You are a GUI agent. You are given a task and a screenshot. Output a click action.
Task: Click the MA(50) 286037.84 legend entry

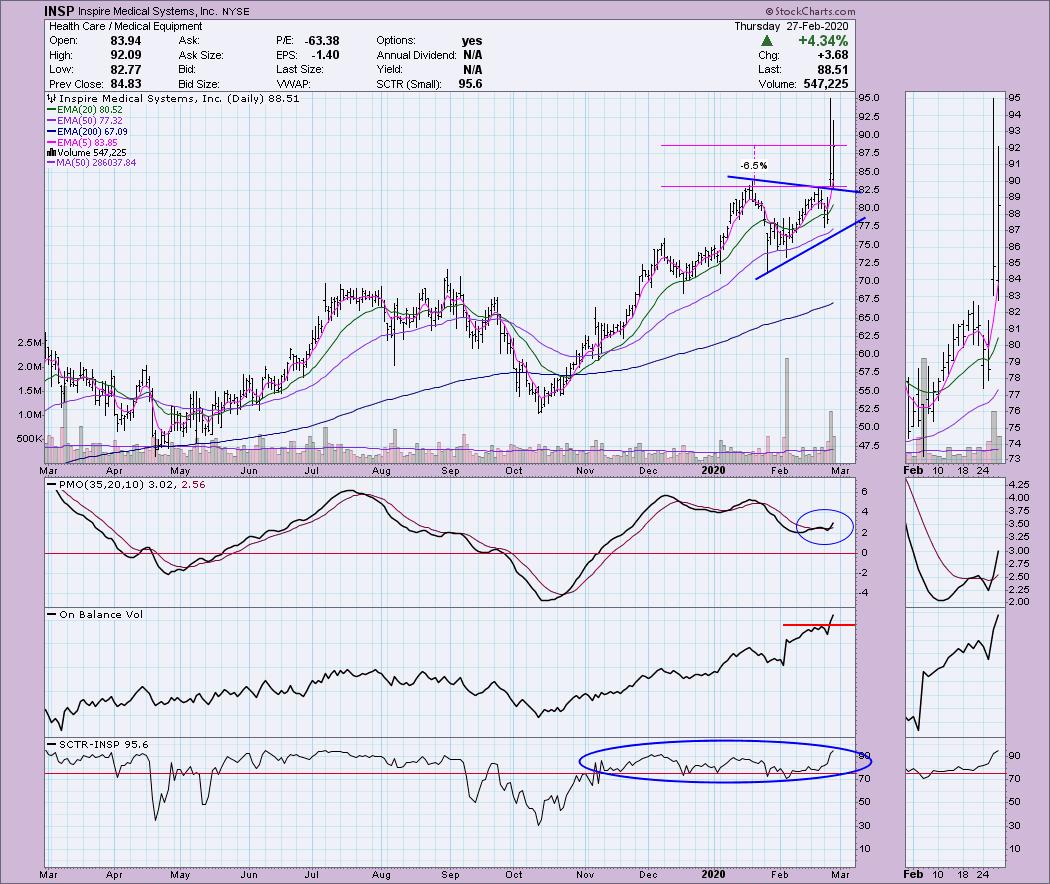click(92, 163)
